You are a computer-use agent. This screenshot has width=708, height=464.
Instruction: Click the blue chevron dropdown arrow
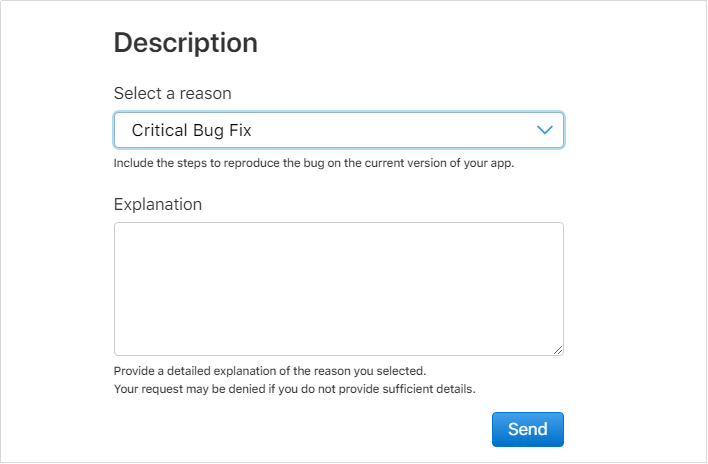coord(545,130)
